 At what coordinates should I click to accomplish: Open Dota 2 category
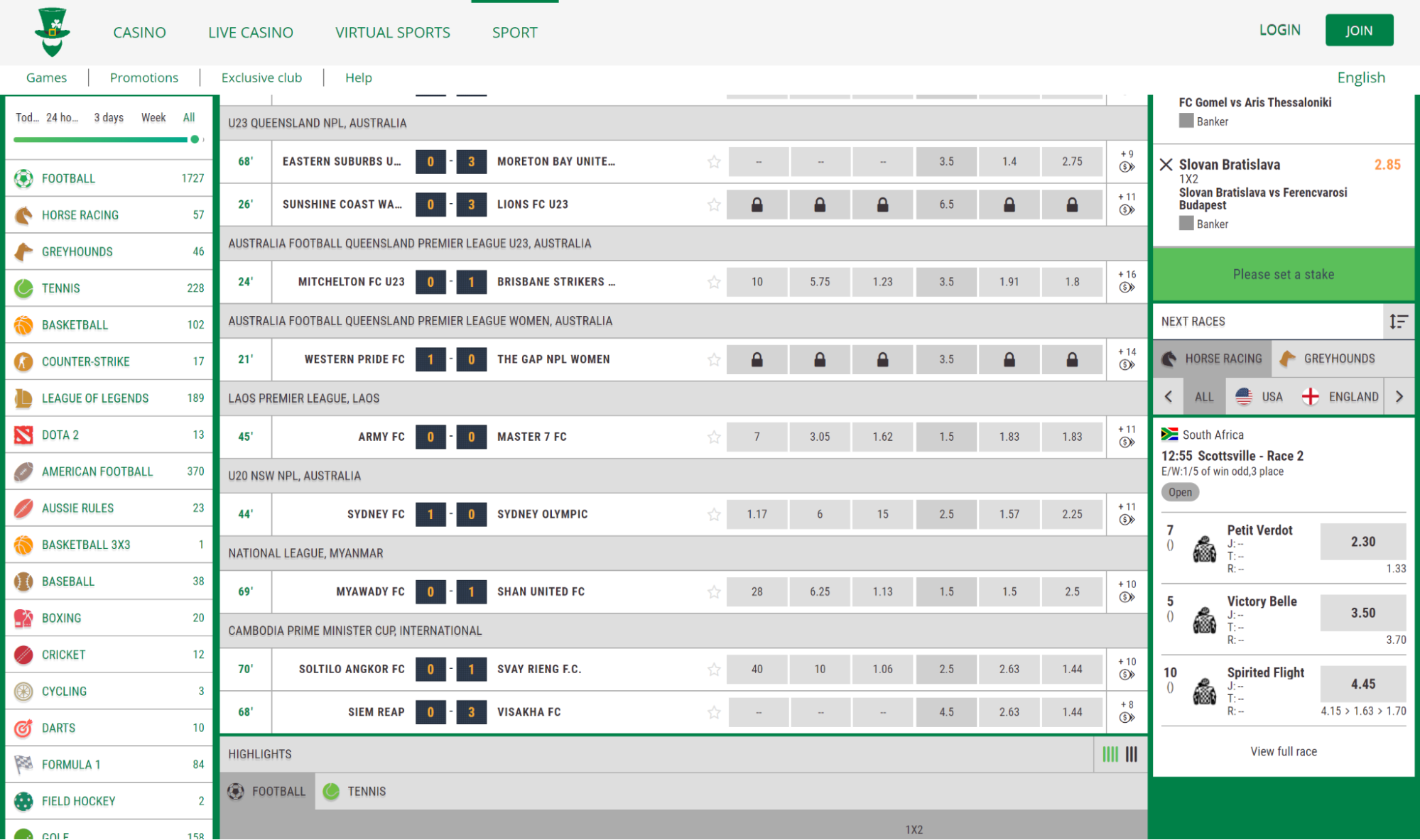(x=109, y=435)
